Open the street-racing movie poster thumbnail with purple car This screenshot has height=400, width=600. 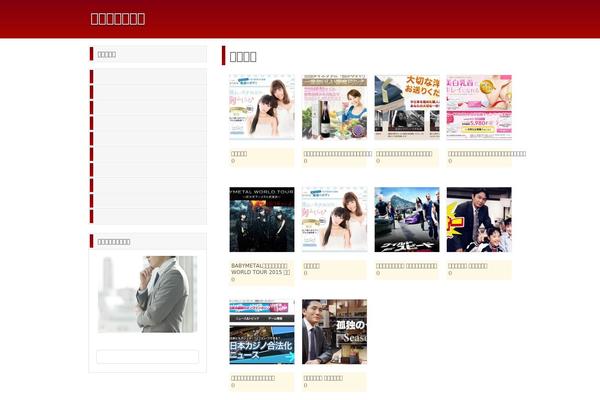[407, 219]
